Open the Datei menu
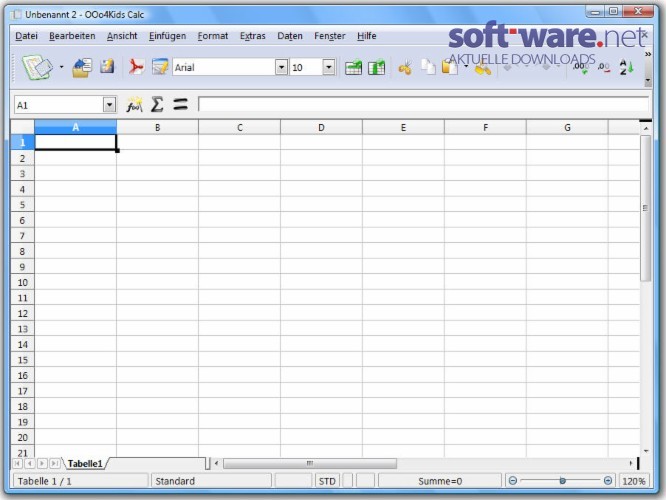Viewport: 666px width, 500px height. click(x=26, y=36)
